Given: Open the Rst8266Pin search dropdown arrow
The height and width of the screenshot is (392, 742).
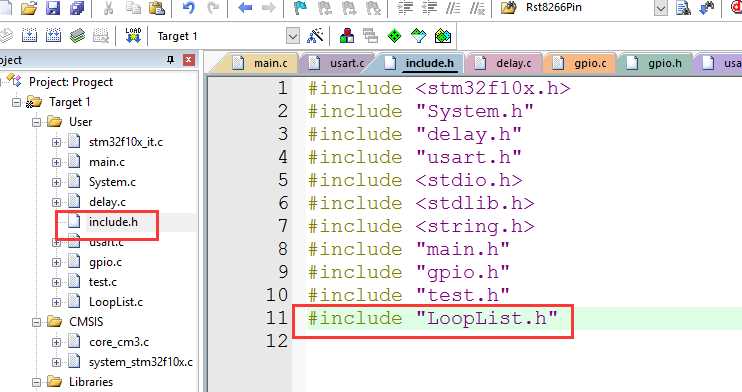Looking at the screenshot, I should pyautogui.click(x=661, y=8).
